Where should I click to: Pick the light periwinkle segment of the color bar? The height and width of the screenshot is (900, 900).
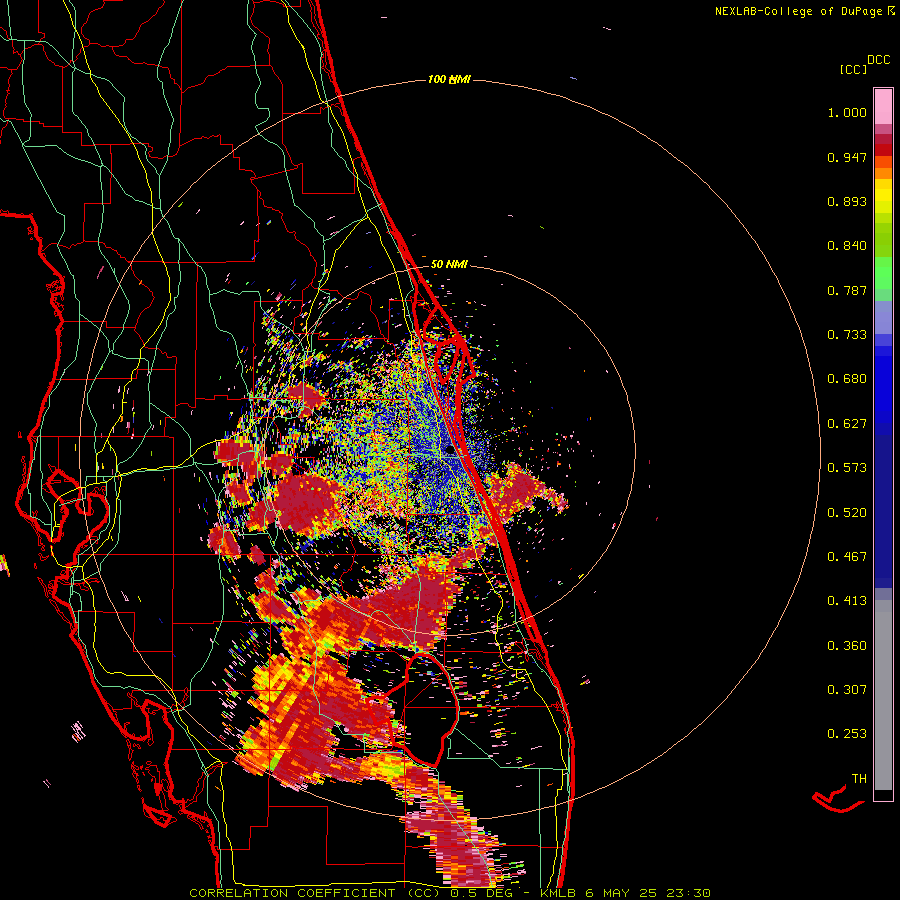pos(883,317)
